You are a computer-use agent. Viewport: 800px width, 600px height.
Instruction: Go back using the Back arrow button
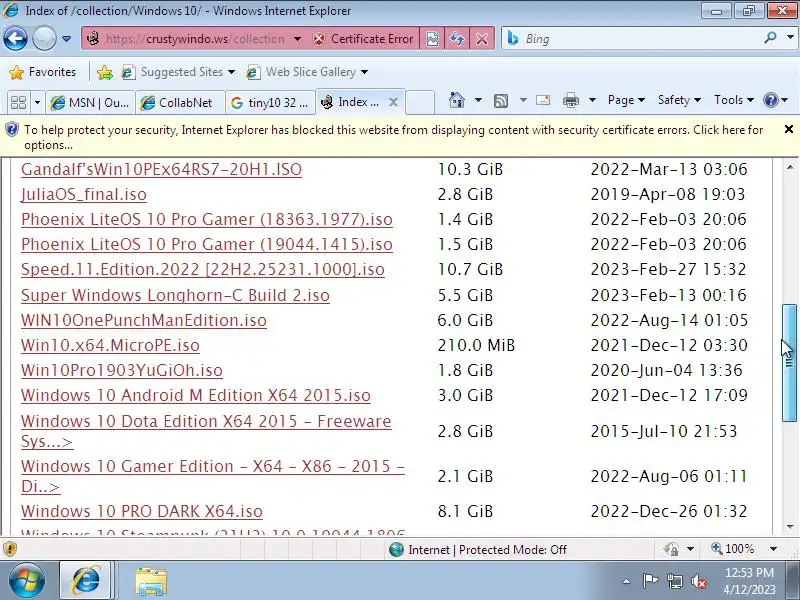pos(15,38)
